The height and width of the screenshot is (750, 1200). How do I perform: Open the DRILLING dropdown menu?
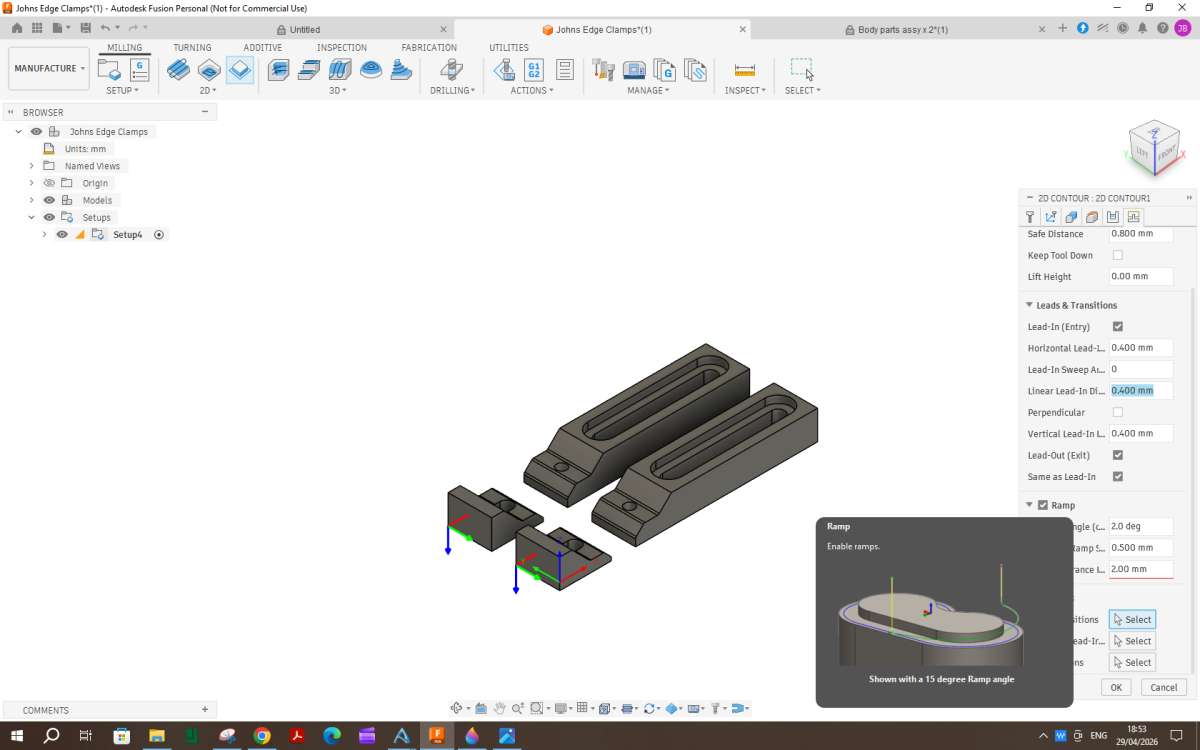pyautogui.click(x=452, y=90)
